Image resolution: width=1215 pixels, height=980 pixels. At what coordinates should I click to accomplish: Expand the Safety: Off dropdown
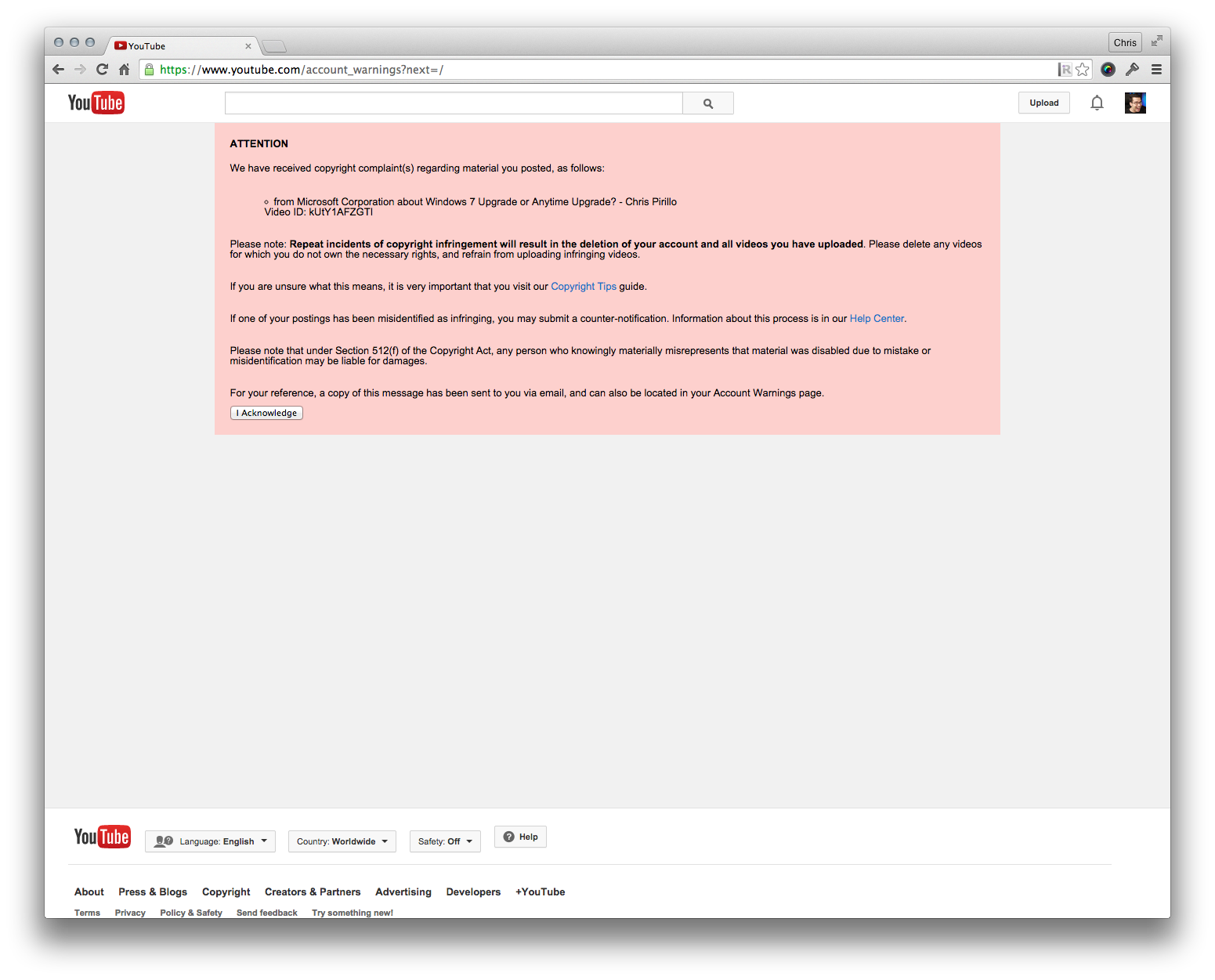tap(445, 841)
